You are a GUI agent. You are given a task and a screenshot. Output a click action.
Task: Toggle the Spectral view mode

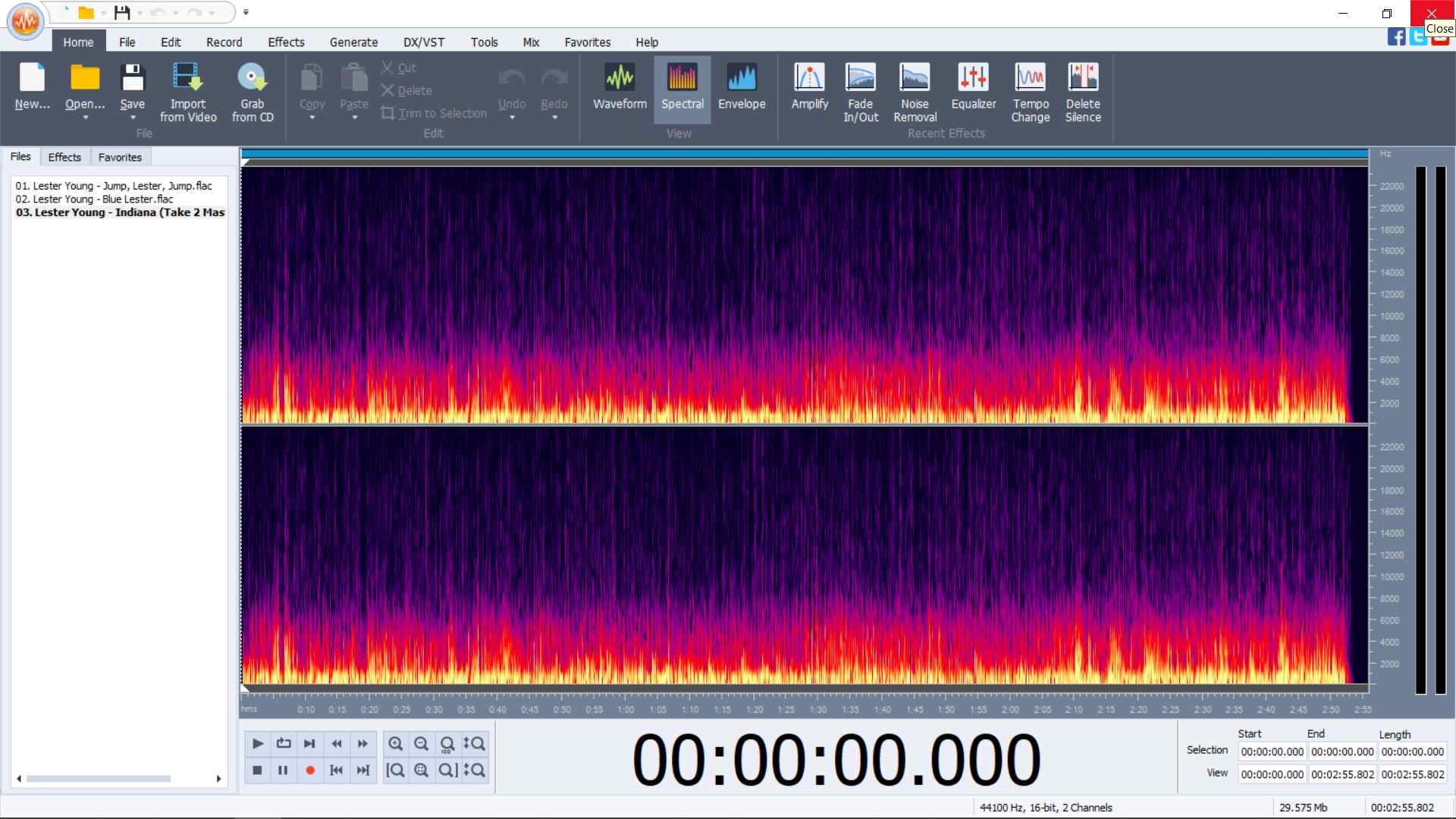point(682,86)
